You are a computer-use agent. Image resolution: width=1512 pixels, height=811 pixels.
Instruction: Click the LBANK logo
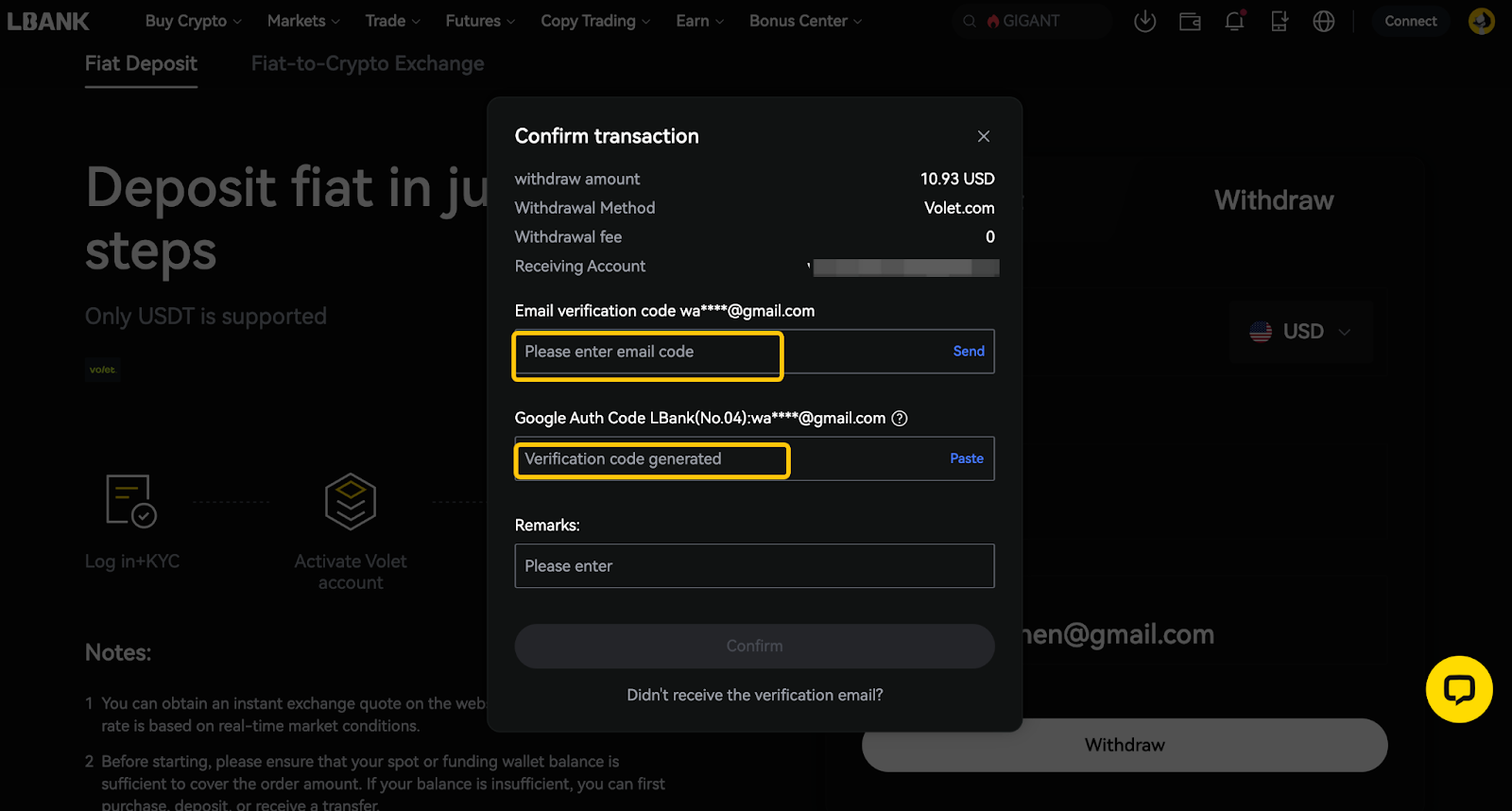[x=48, y=21]
